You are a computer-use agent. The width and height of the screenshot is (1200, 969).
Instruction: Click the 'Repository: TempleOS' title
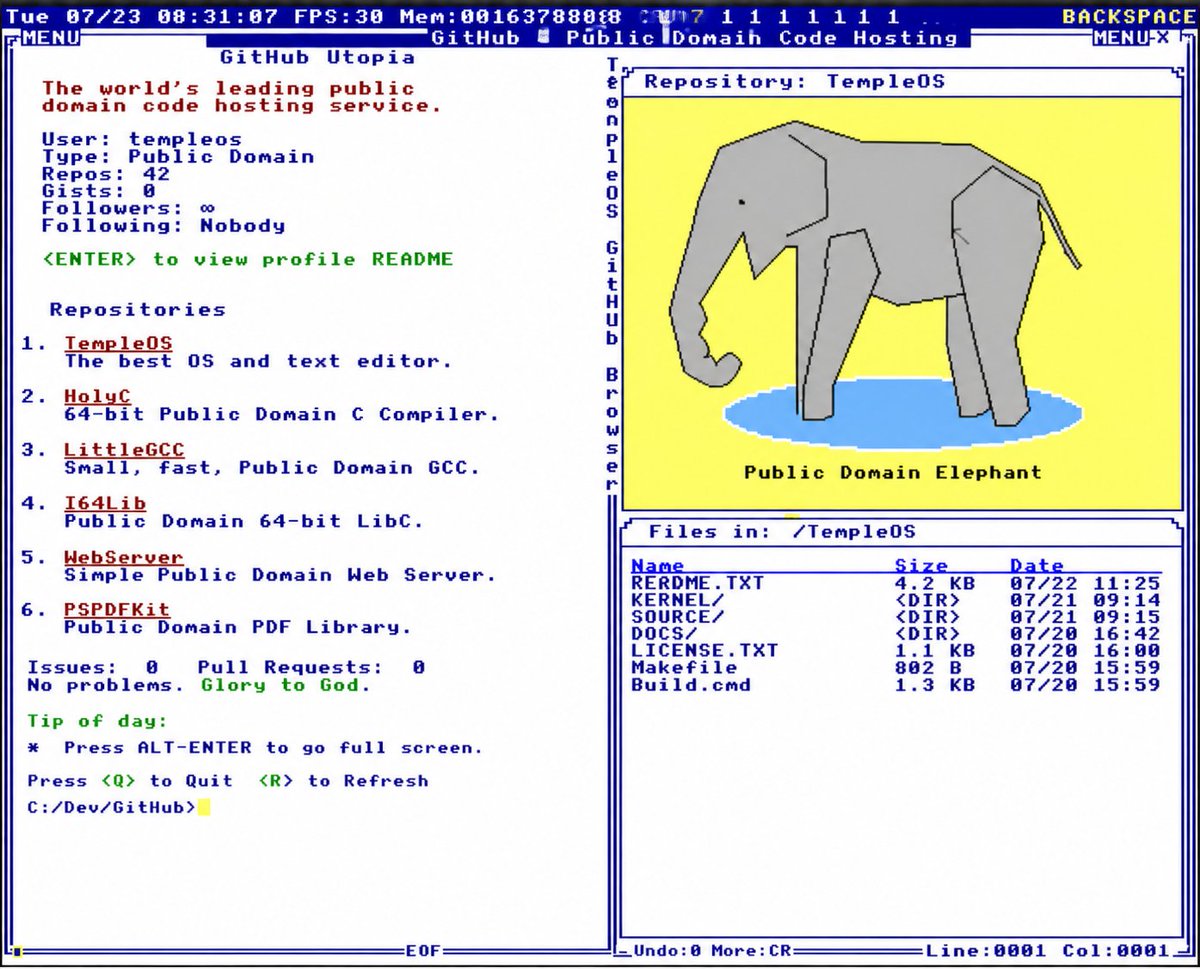coord(794,81)
